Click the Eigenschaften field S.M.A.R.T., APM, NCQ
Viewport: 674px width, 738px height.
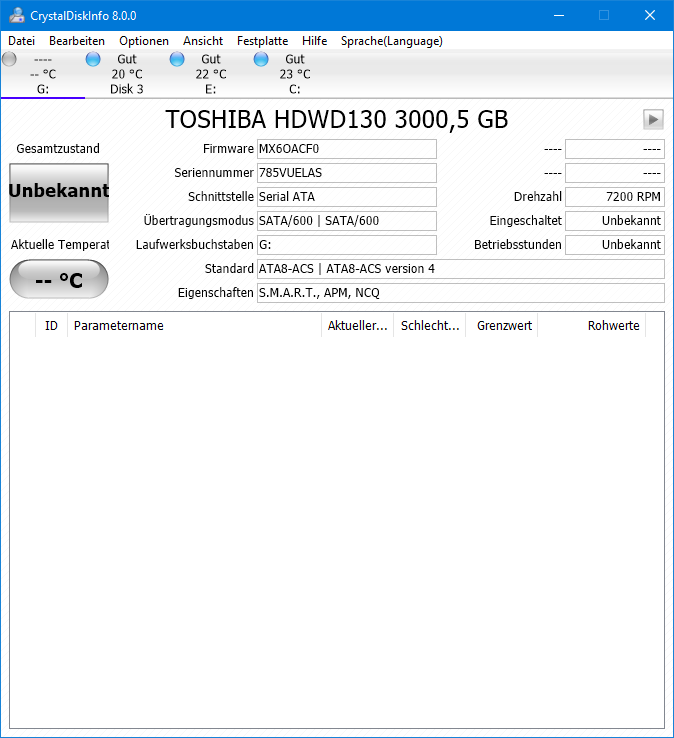[x=461, y=293]
